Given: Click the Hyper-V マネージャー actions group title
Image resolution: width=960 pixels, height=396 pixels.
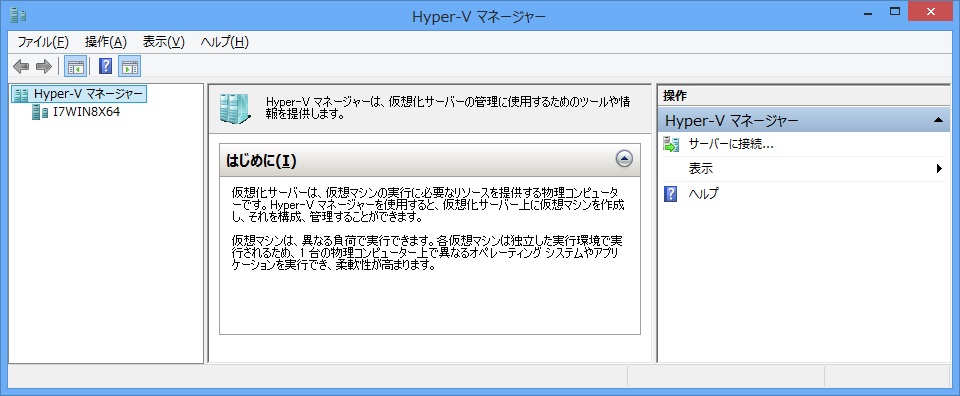Looking at the screenshot, I should tap(732, 121).
